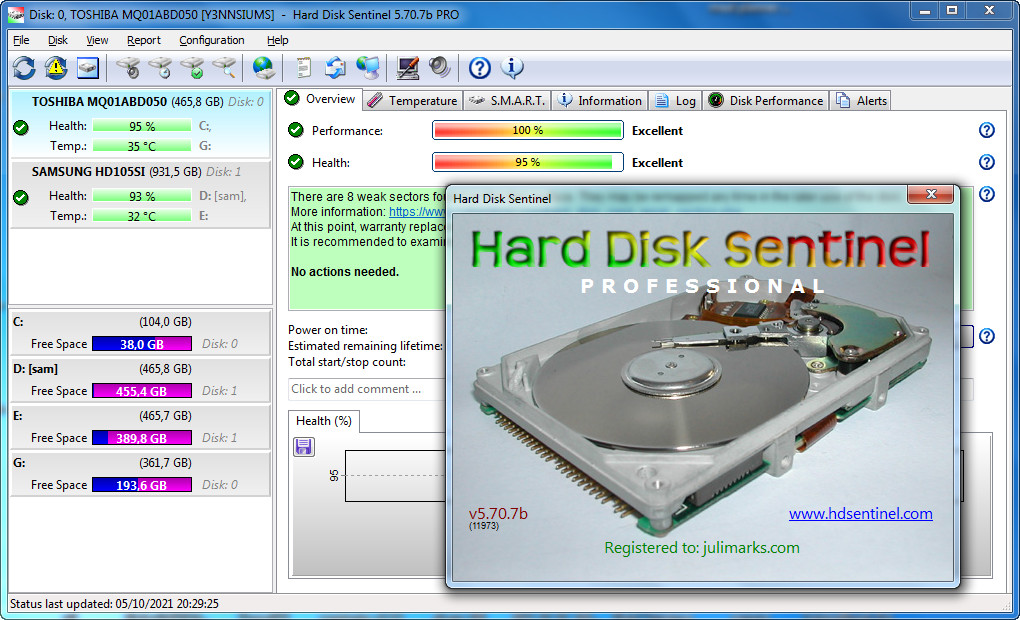Click the disk with camera lens toolbar icon
The width and height of the screenshot is (1020, 620).
coord(128,68)
